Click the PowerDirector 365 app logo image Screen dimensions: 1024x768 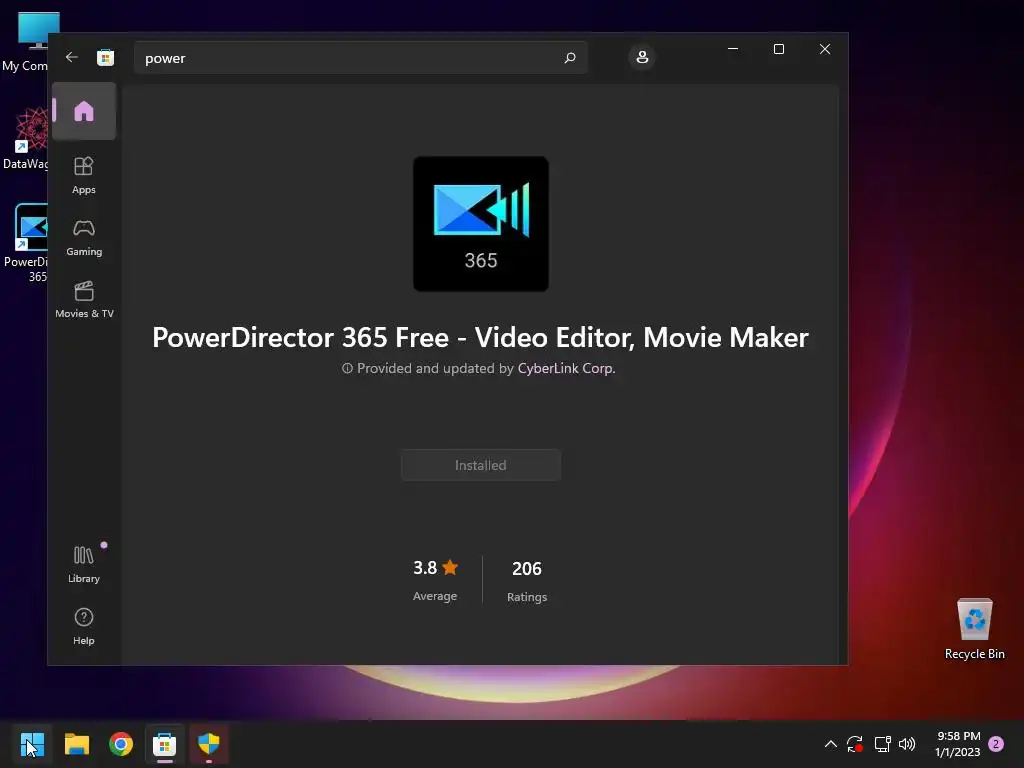point(481,224)
